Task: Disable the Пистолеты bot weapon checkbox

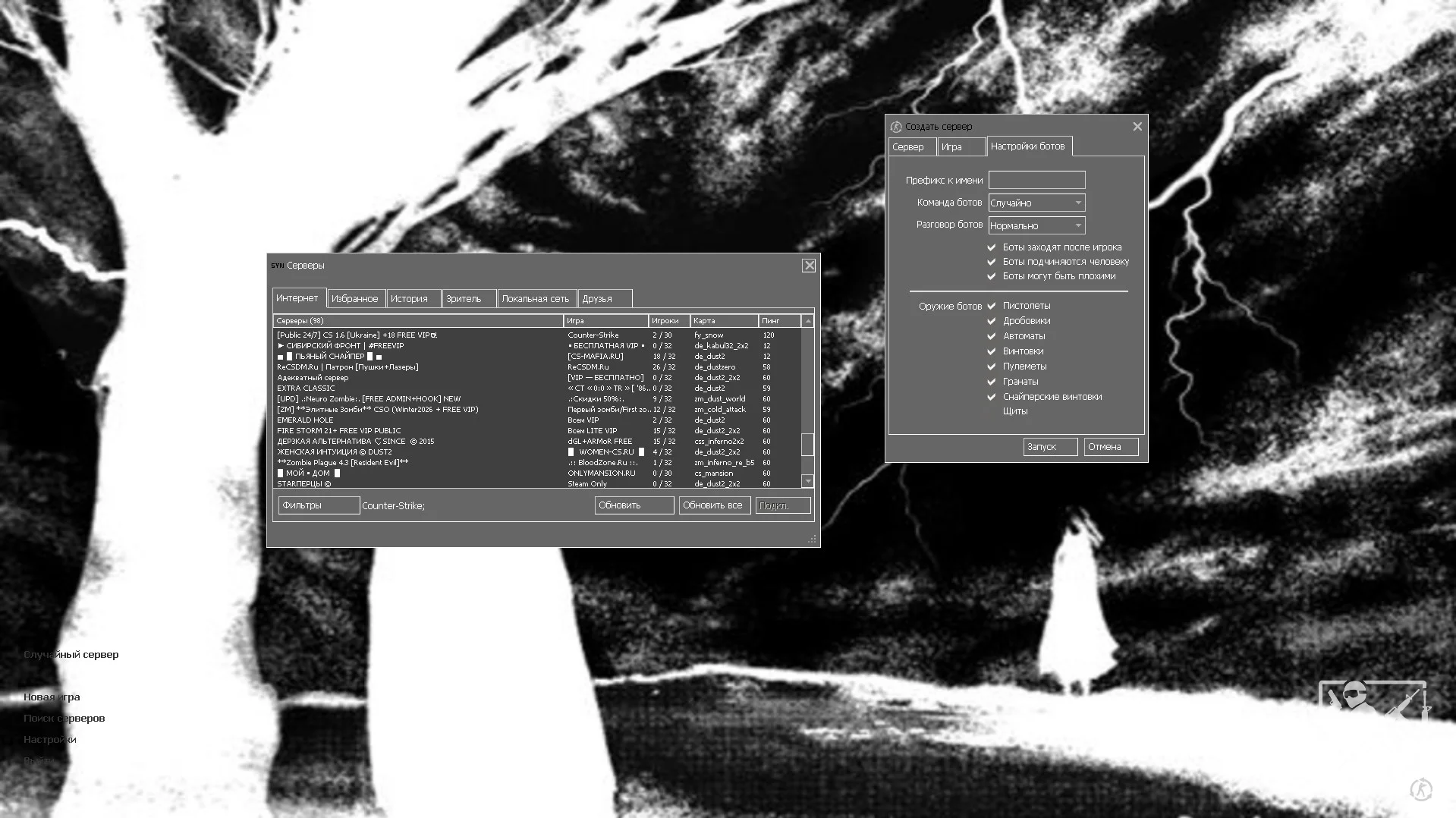Action: click(x=992, y=306)
